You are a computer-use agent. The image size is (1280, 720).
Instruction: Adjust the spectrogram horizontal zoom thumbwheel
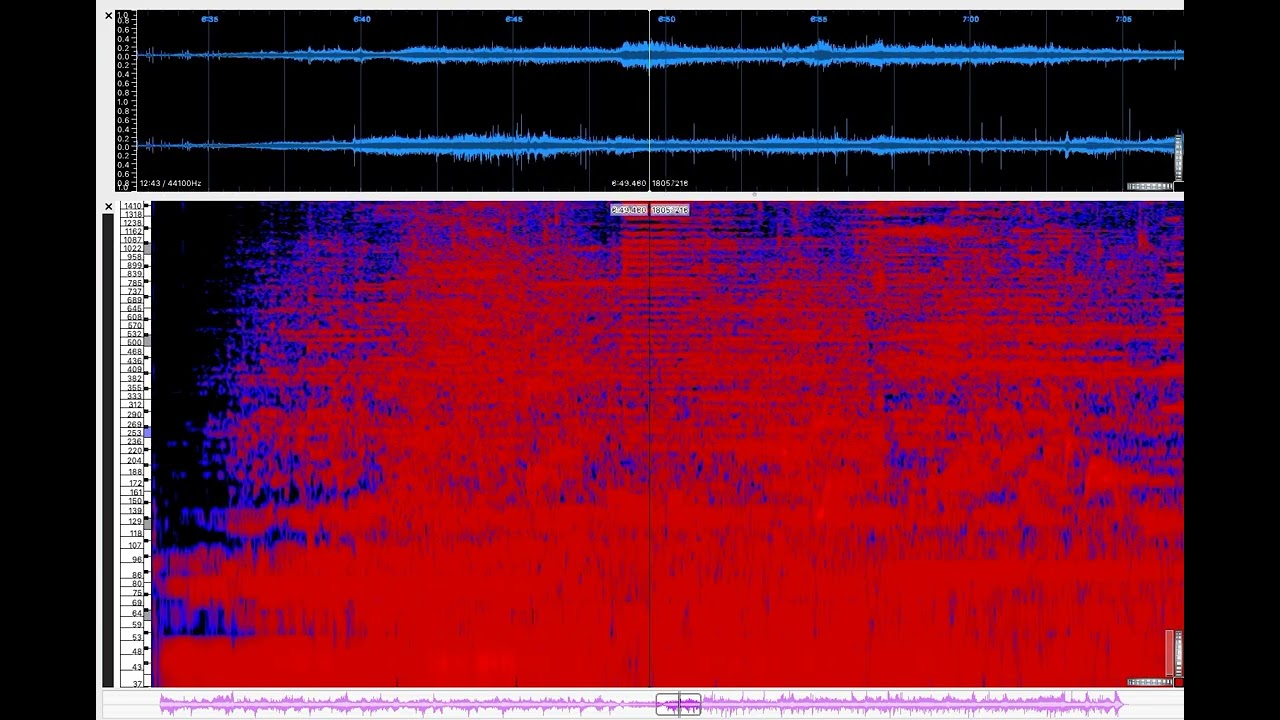(1150, 682)
